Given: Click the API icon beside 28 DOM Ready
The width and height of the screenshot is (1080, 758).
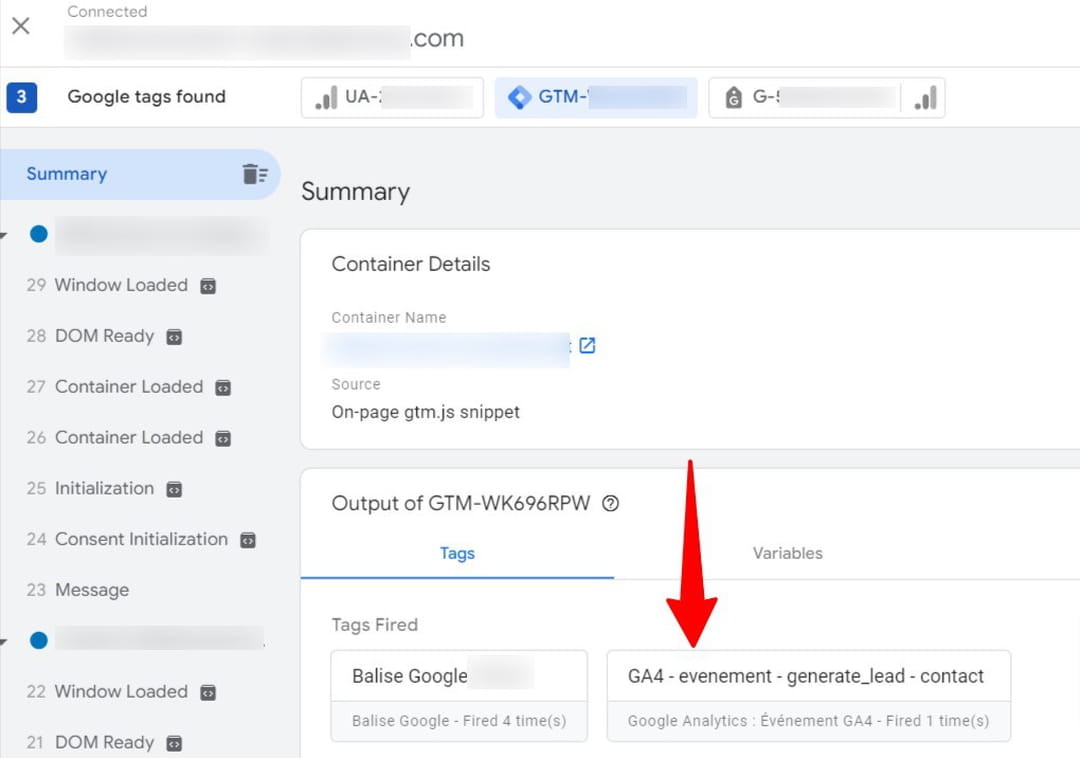Looking at the screenshot, I should (175, 337).
